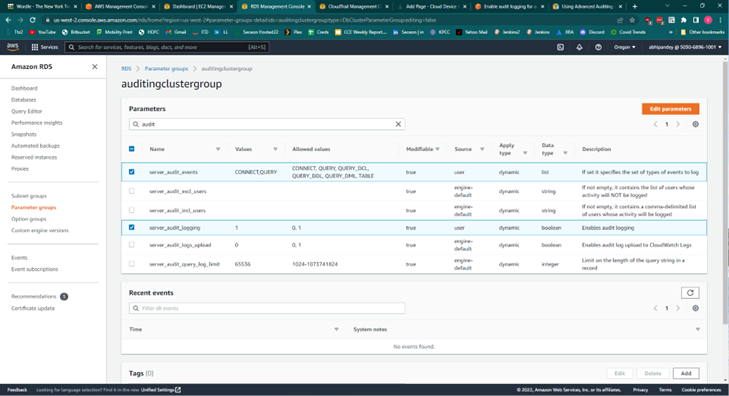Click the parameter search field

tap(267, 124)
